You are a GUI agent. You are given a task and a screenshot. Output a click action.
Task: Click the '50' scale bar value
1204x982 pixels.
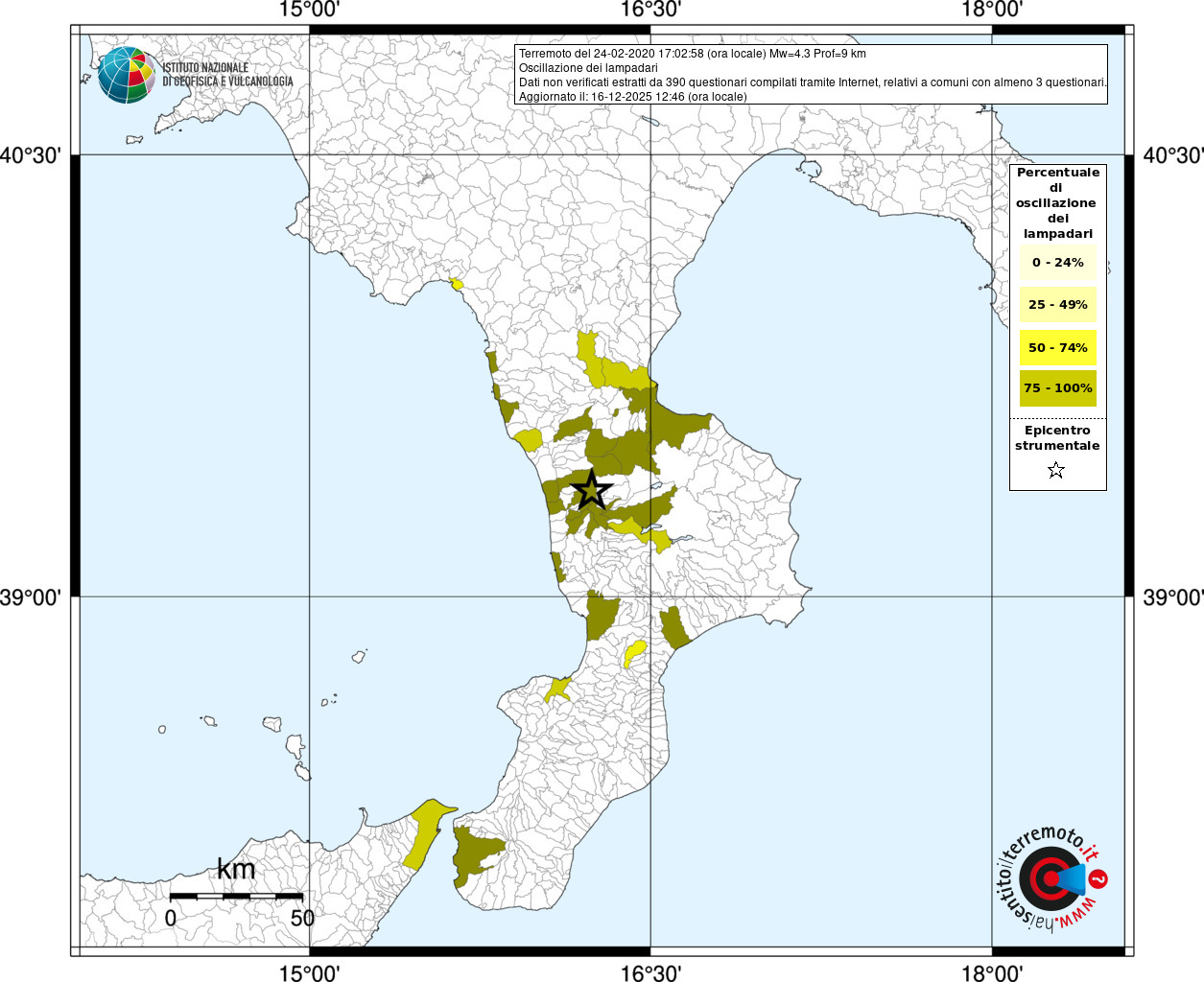(x=302, y=918)
